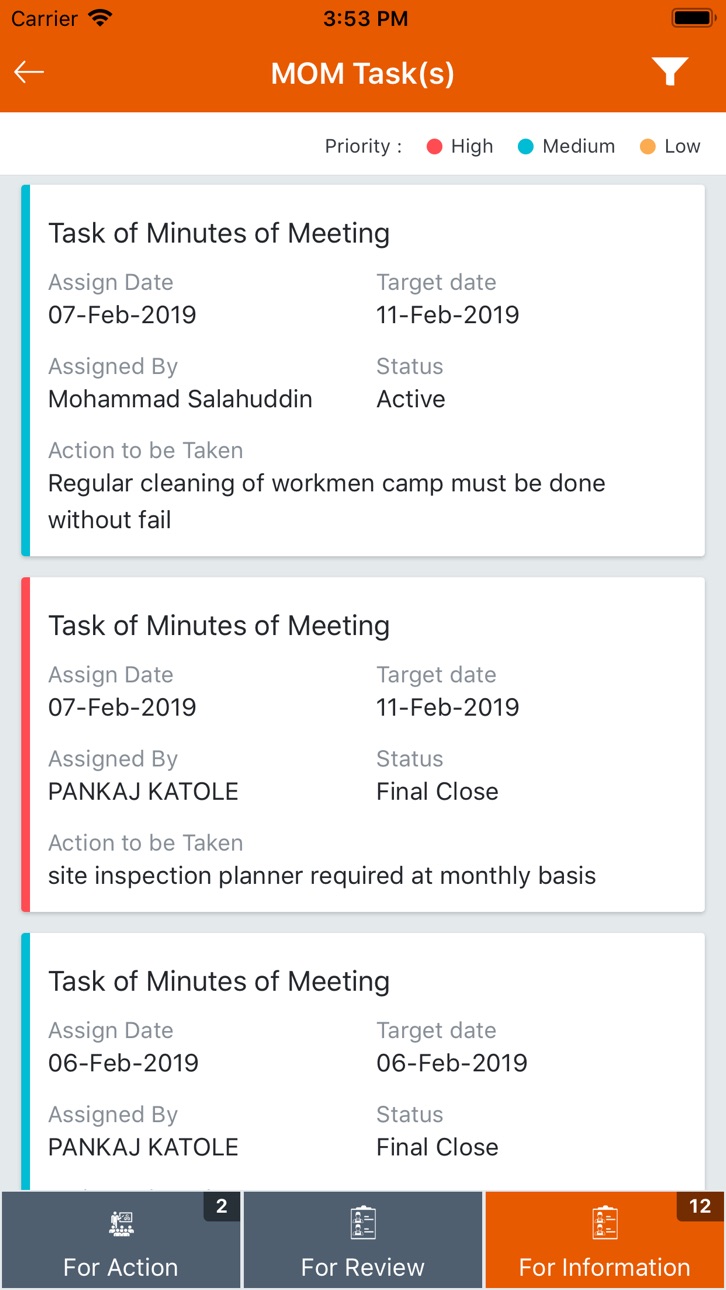
Task: Tap the badge showing 12
Action: pos(700,1206)
